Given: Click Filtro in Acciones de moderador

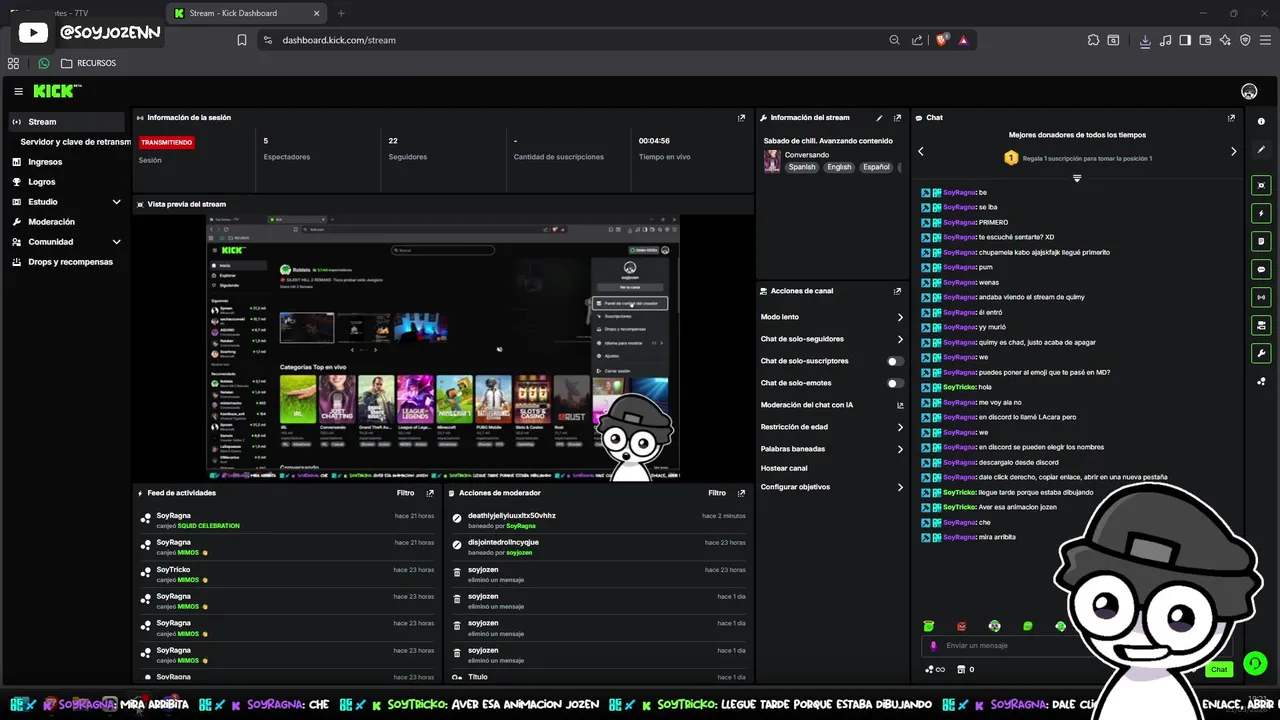Looking at the screenshot, I should click(717, 493).
